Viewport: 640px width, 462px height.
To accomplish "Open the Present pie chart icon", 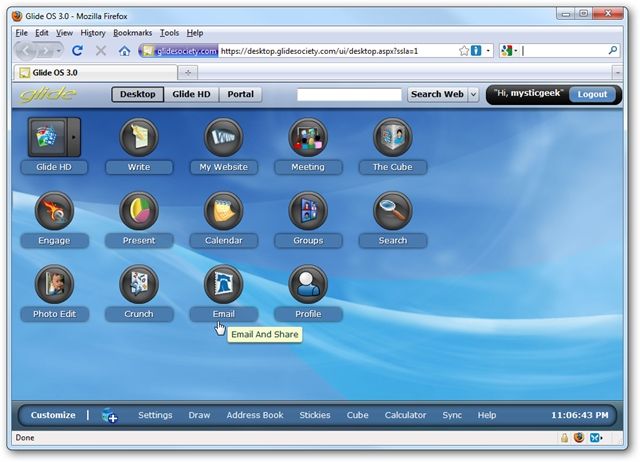I will [x=139, y=211].
